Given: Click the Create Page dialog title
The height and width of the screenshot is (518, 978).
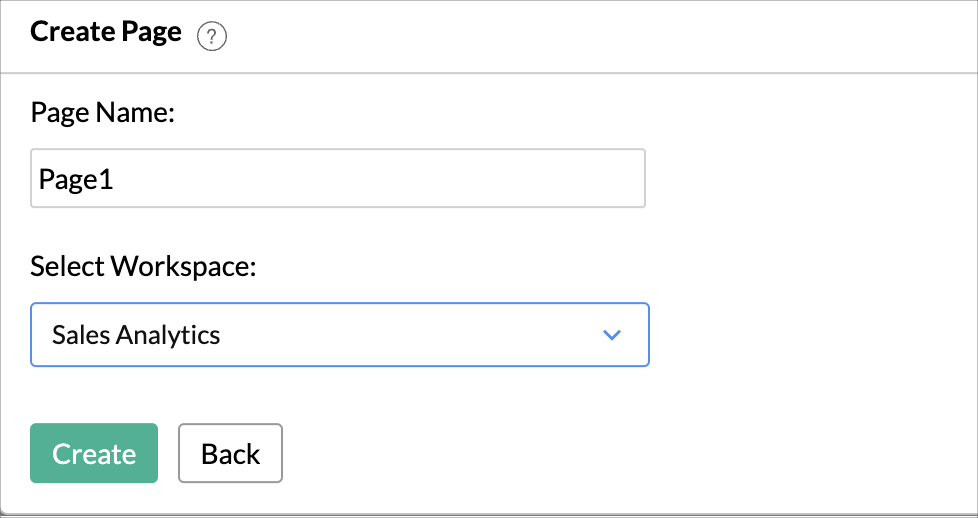Looking at the screenshot, I should click(106, 32).
